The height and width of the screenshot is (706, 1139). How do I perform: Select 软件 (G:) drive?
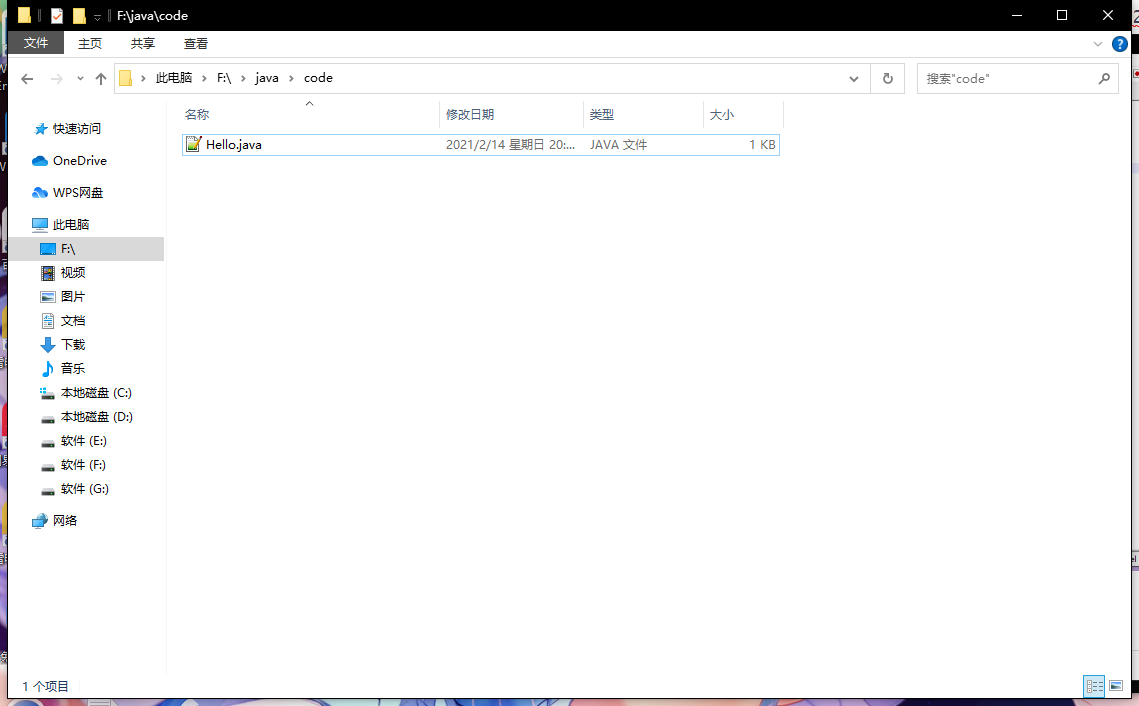tap(84, 488)
